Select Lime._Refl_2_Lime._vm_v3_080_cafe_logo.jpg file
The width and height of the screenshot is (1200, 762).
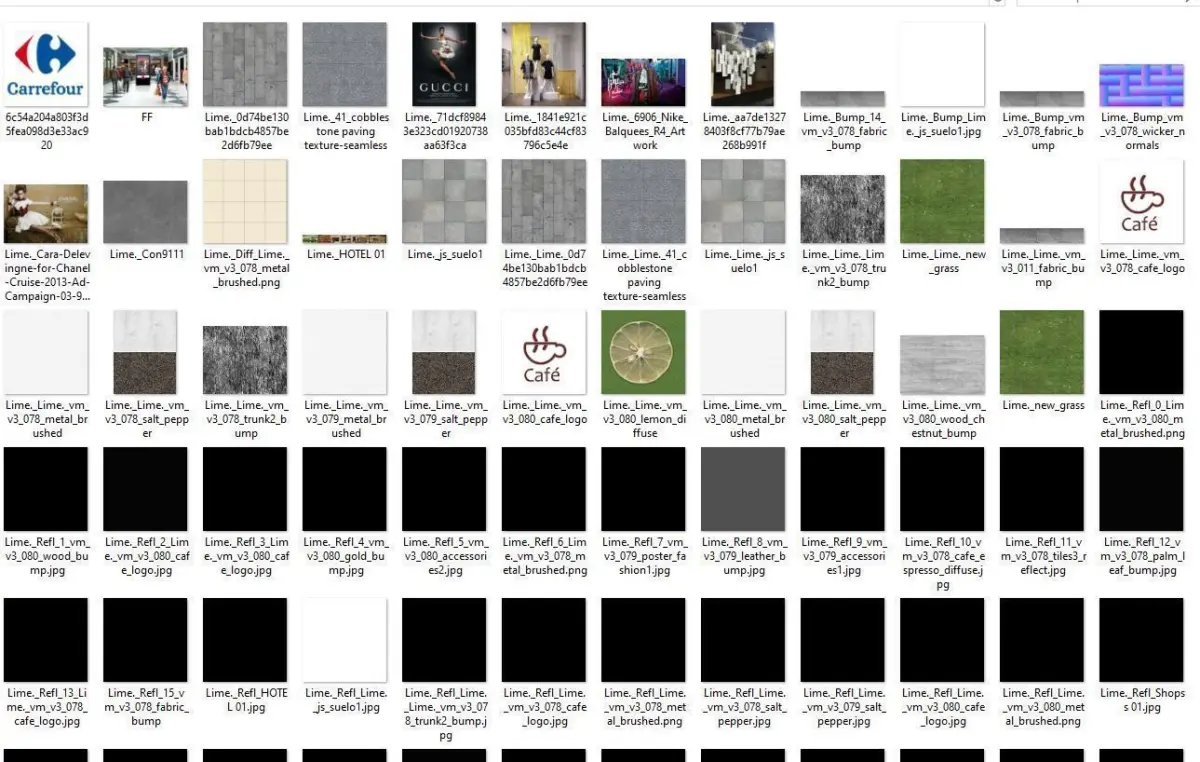pos(146,489)
